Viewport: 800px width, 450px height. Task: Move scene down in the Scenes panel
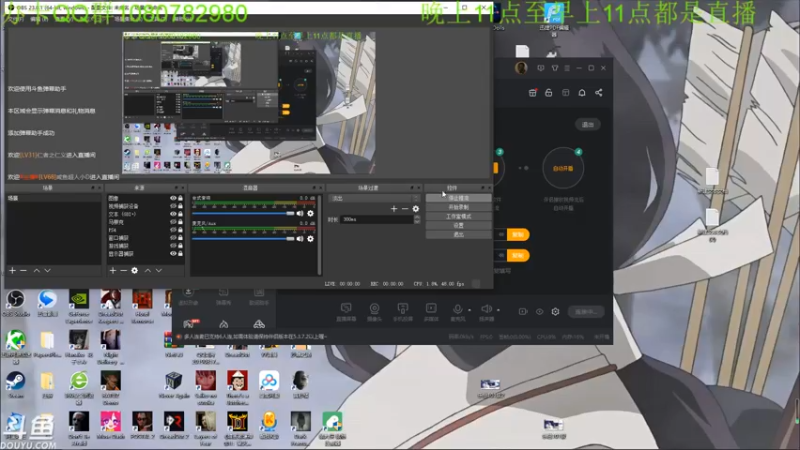[x=47, y=270]
